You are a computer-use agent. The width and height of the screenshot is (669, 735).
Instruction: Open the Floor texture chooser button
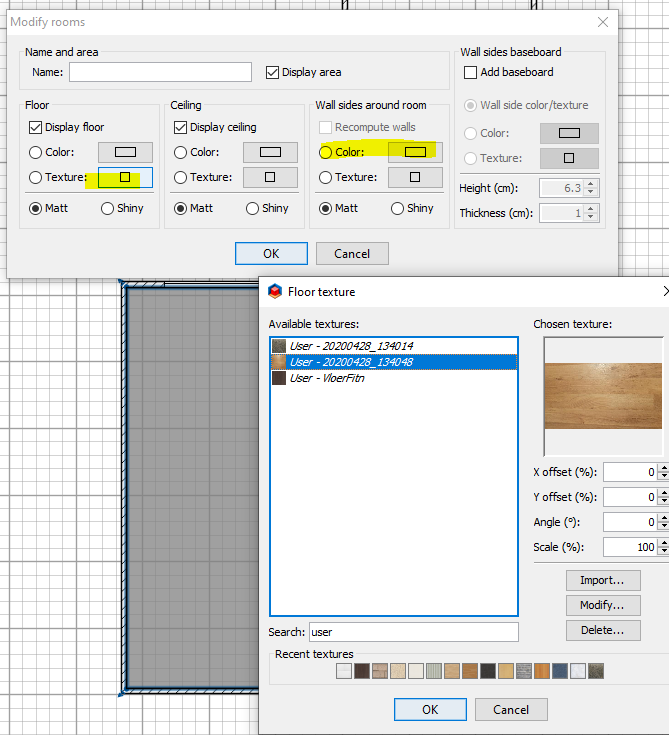[x=125, y=177]
